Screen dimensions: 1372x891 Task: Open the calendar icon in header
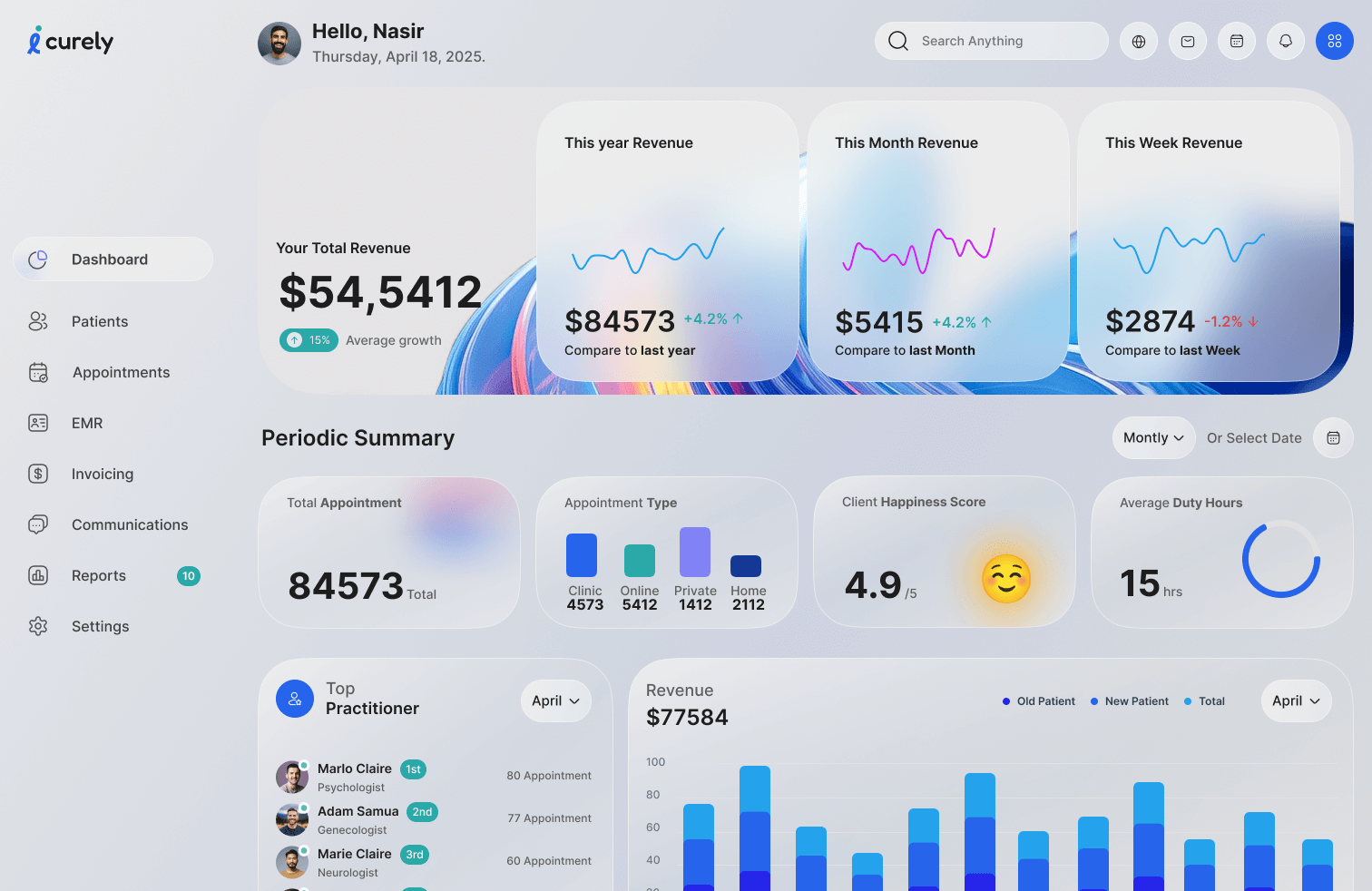(x=1237, y=42)
